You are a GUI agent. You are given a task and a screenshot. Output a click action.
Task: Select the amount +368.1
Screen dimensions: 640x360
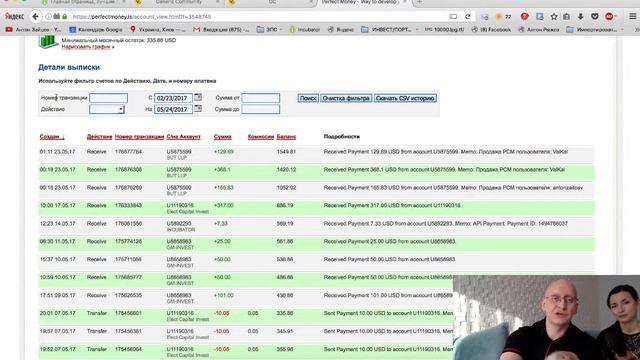click(222, 169)
